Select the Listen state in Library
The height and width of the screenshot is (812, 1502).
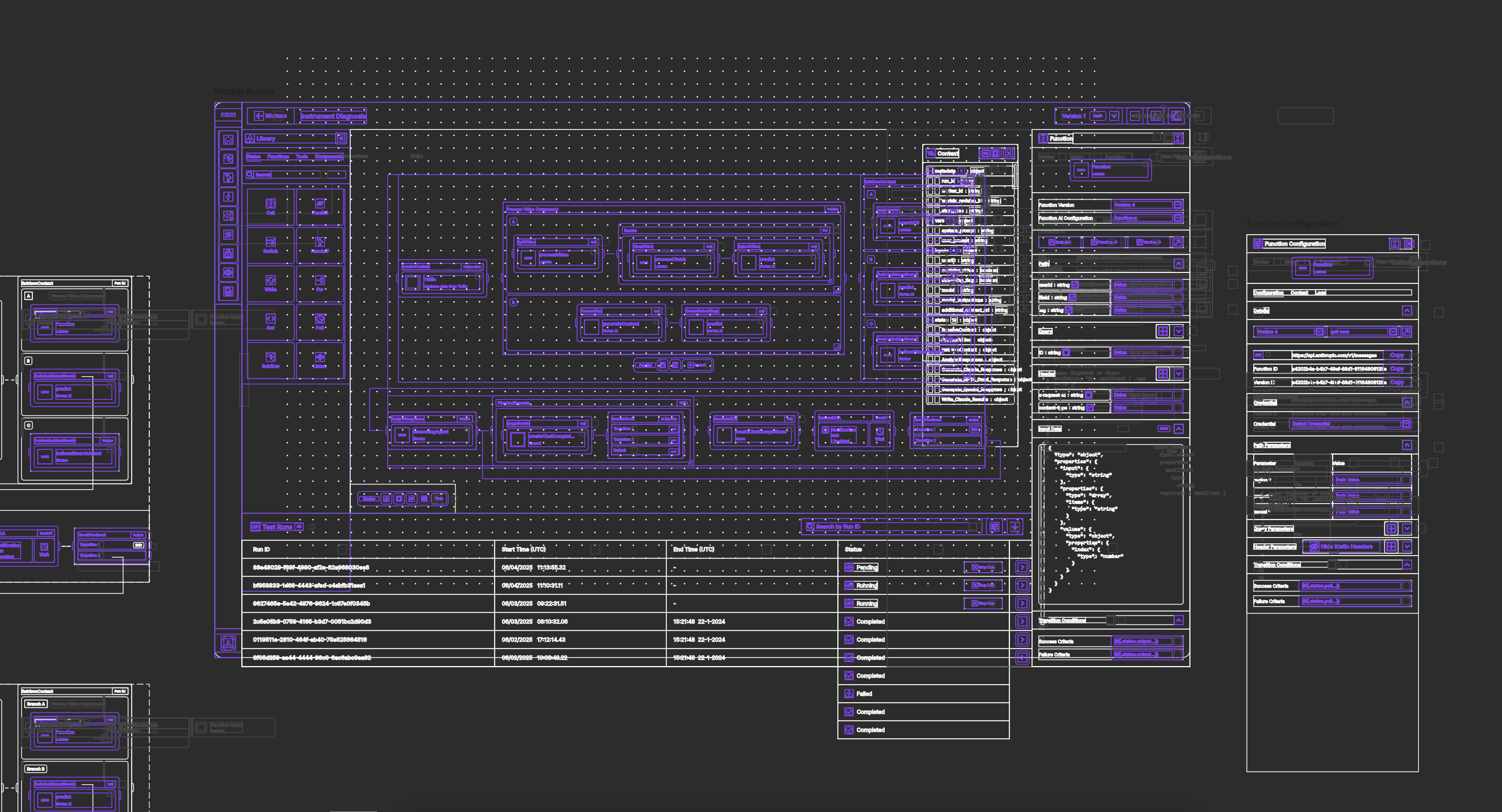coord(319,360)
